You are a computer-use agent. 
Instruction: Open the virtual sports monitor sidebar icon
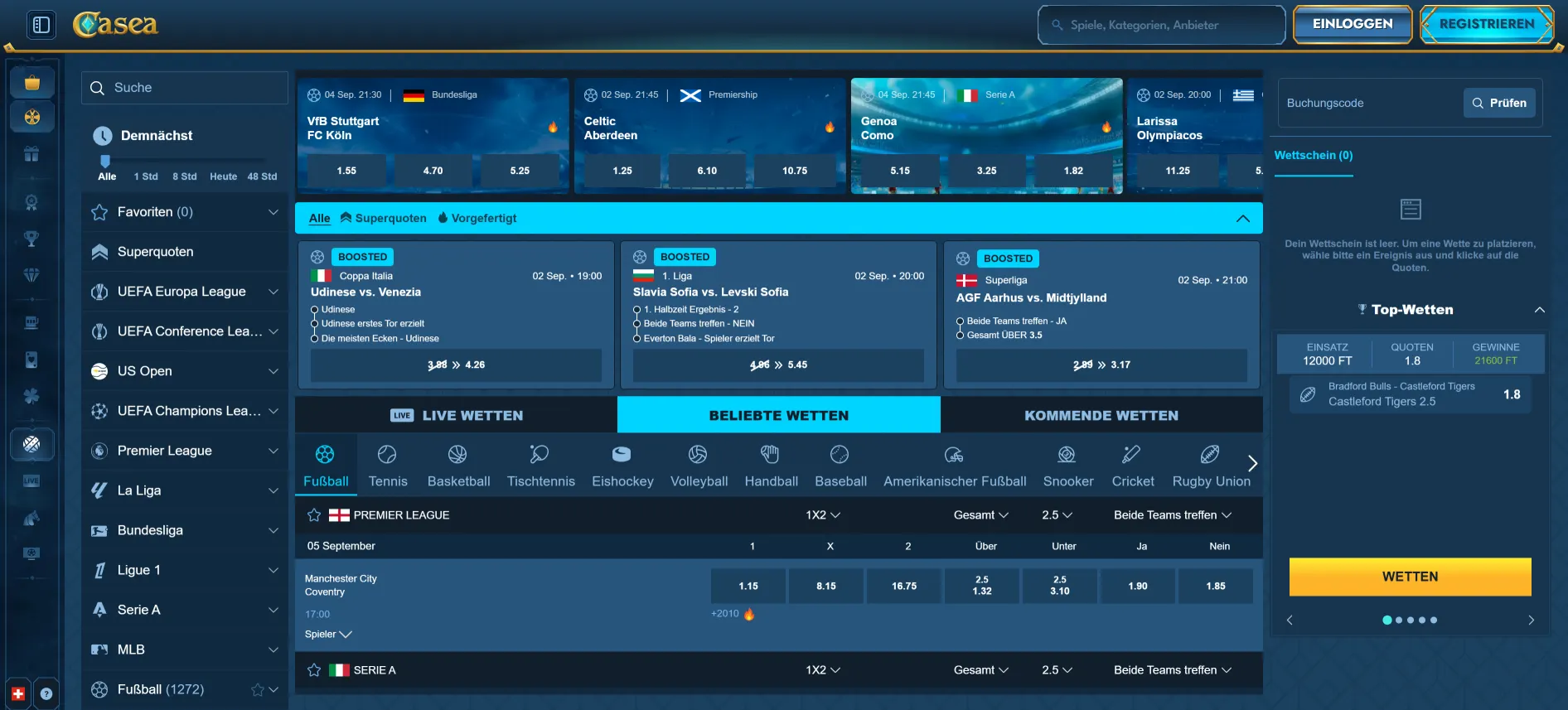coord(31,553)
